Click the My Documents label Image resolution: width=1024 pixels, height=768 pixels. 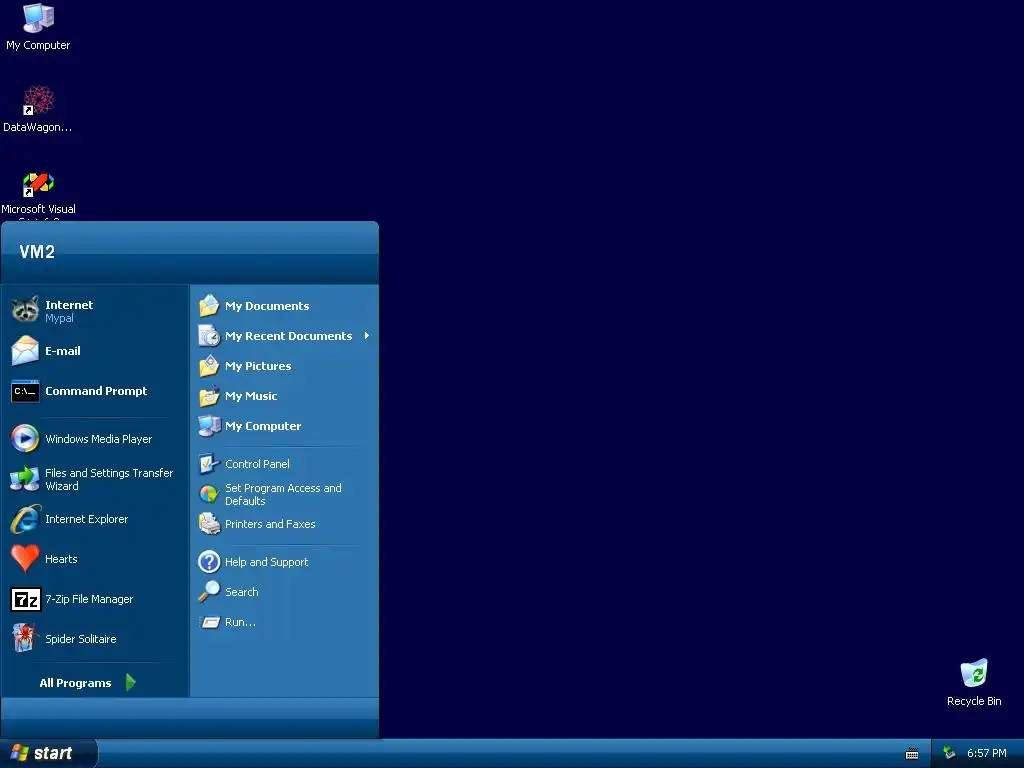point(267,306)
